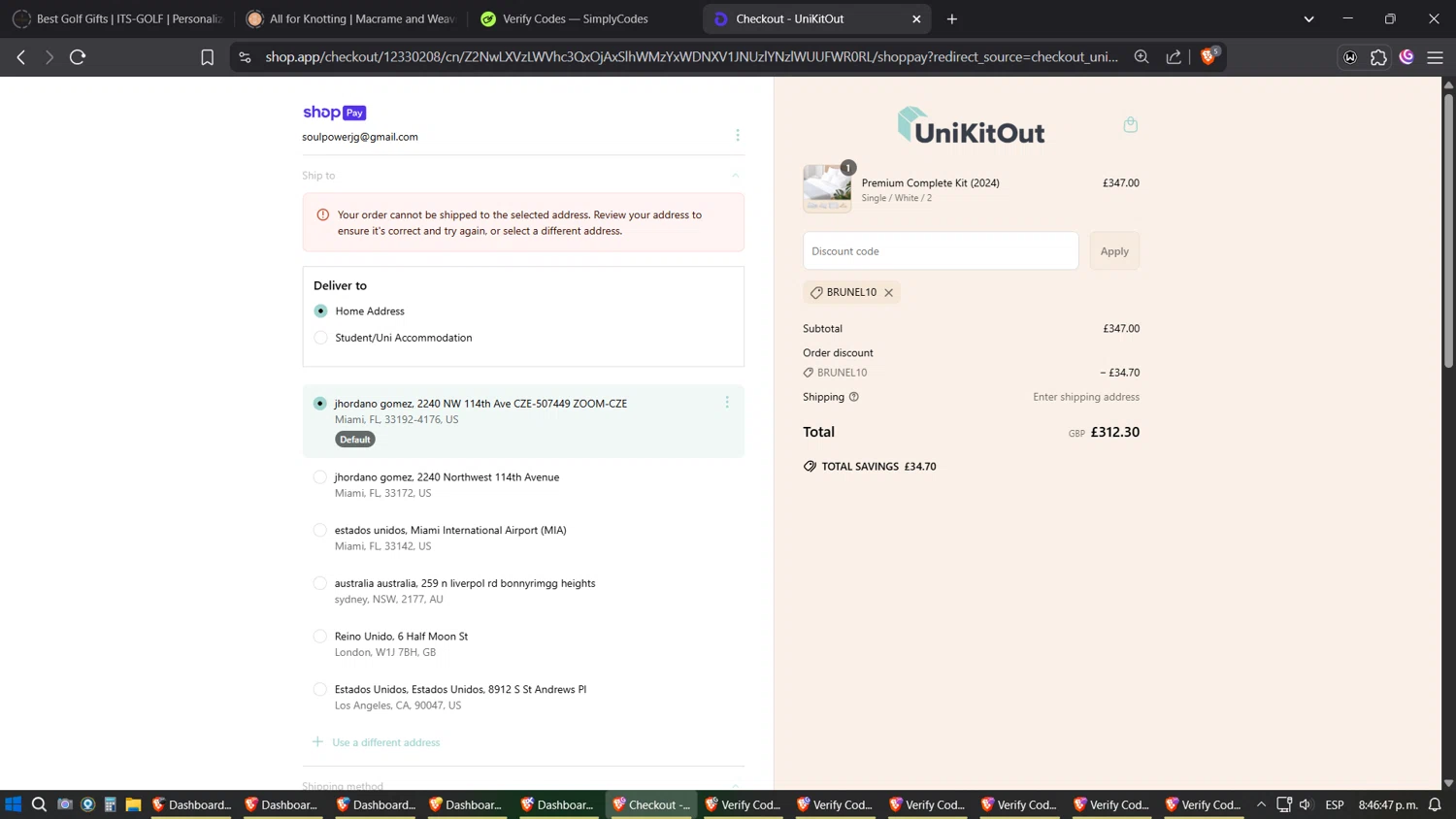Bookmark this page with bookmark icon
Image resolution: width=1456 pixels, height=819 pixels.
coord(207,57)
